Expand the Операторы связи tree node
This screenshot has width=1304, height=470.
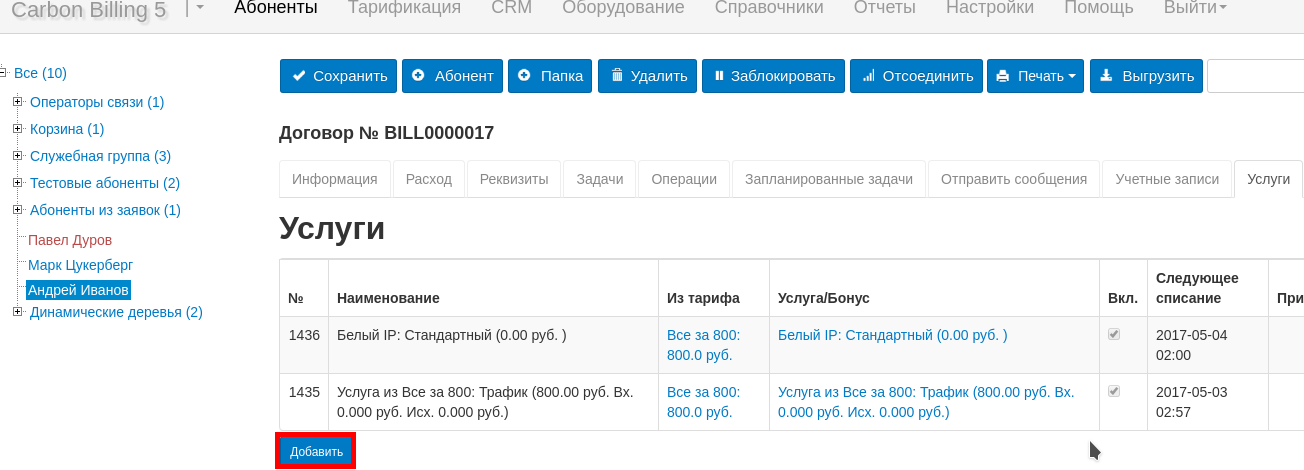click(18, 102)
